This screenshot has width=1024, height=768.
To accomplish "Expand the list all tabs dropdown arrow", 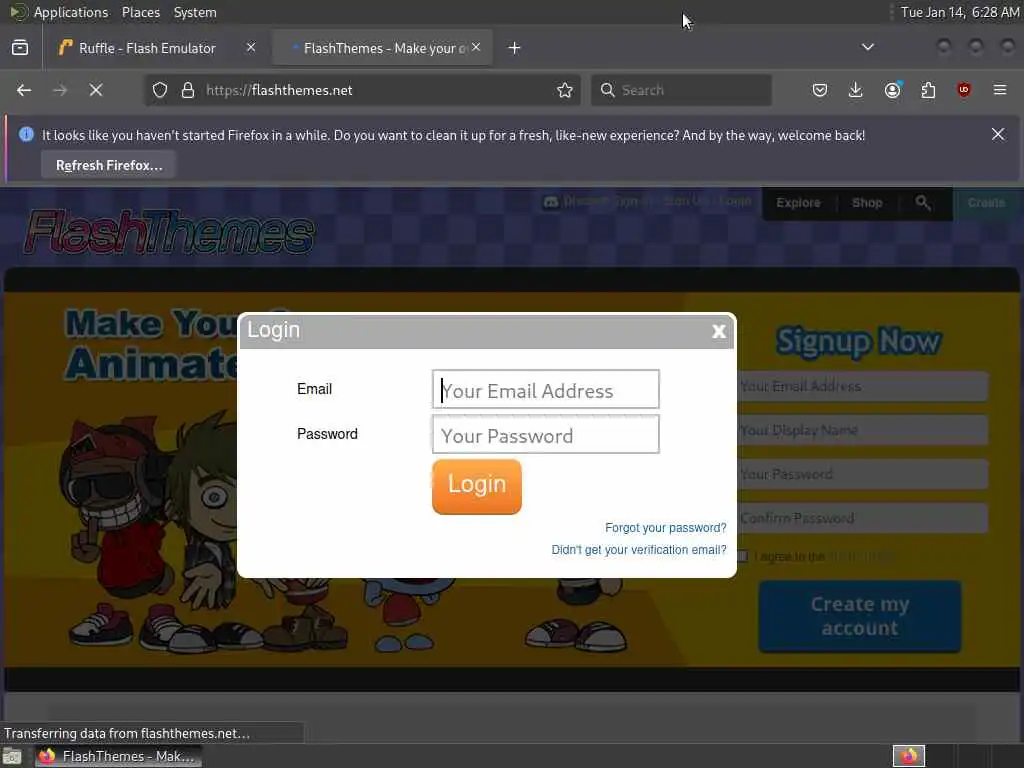I will [x=867, y=47].
